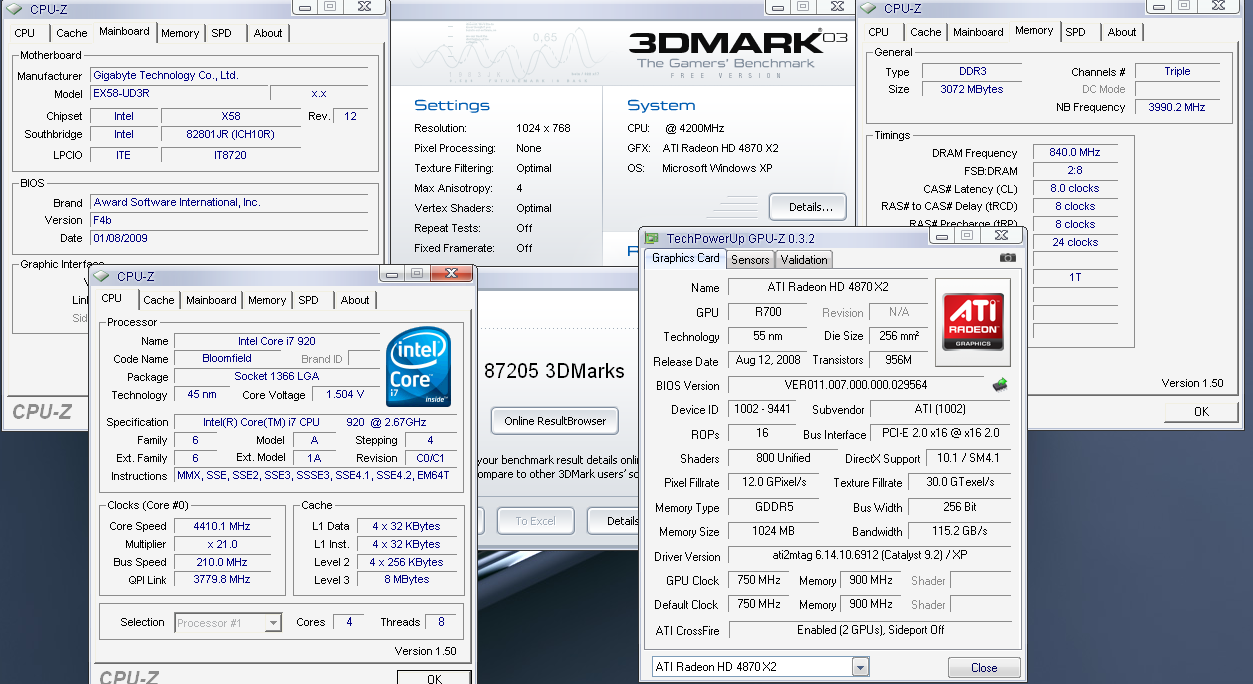Click the GPU-Z screenshot camera icon
Screen dimensions: 1253x684
pos(1007,258)
